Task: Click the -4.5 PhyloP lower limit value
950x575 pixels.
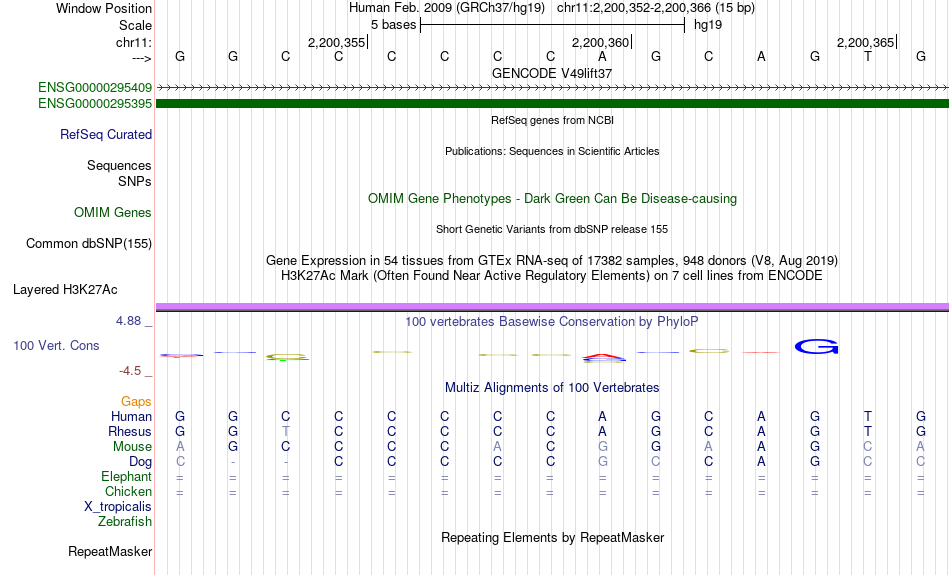Action: point(130,371)
